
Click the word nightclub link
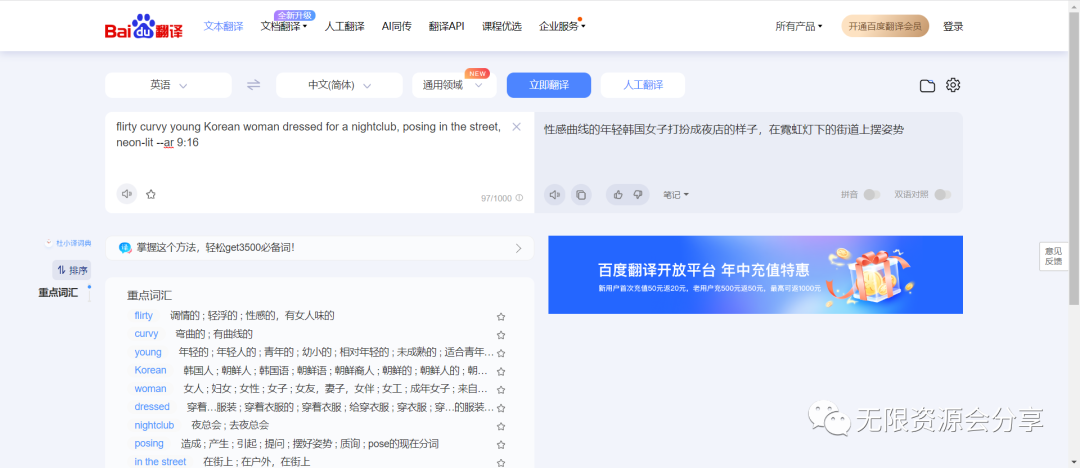coord(154,425)
